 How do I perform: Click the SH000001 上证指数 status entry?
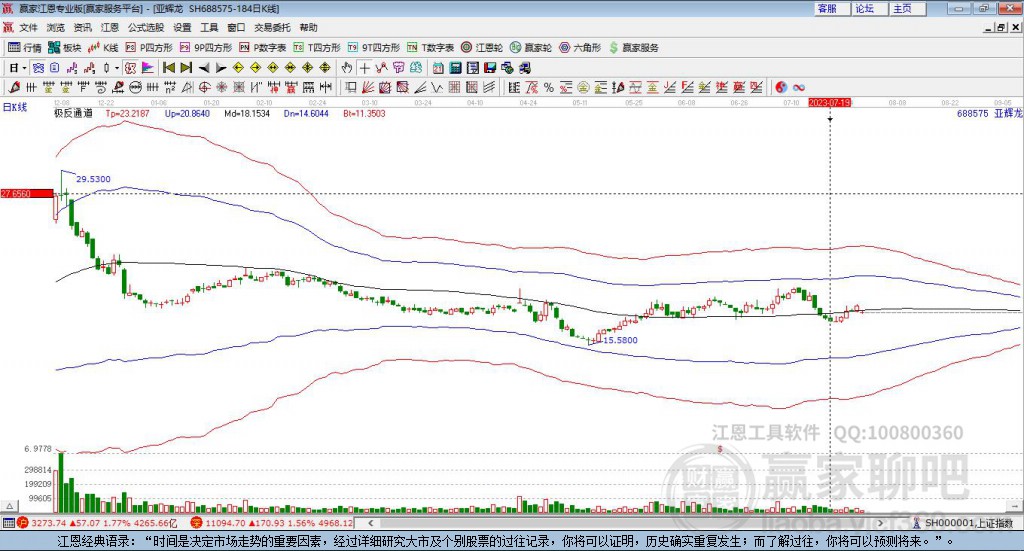[x=963, y=523]
